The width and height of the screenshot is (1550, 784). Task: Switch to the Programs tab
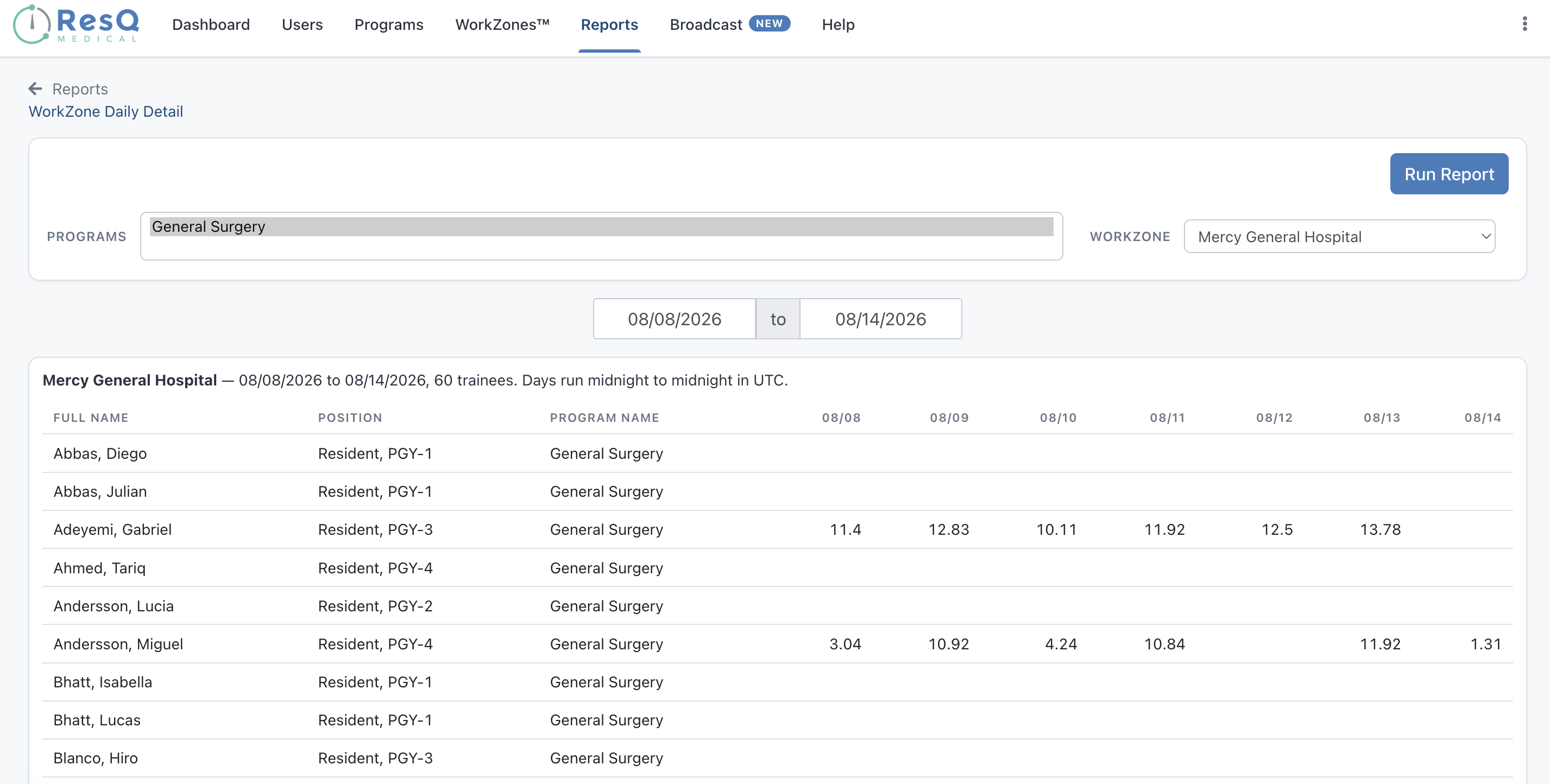[x=389, y=24]
